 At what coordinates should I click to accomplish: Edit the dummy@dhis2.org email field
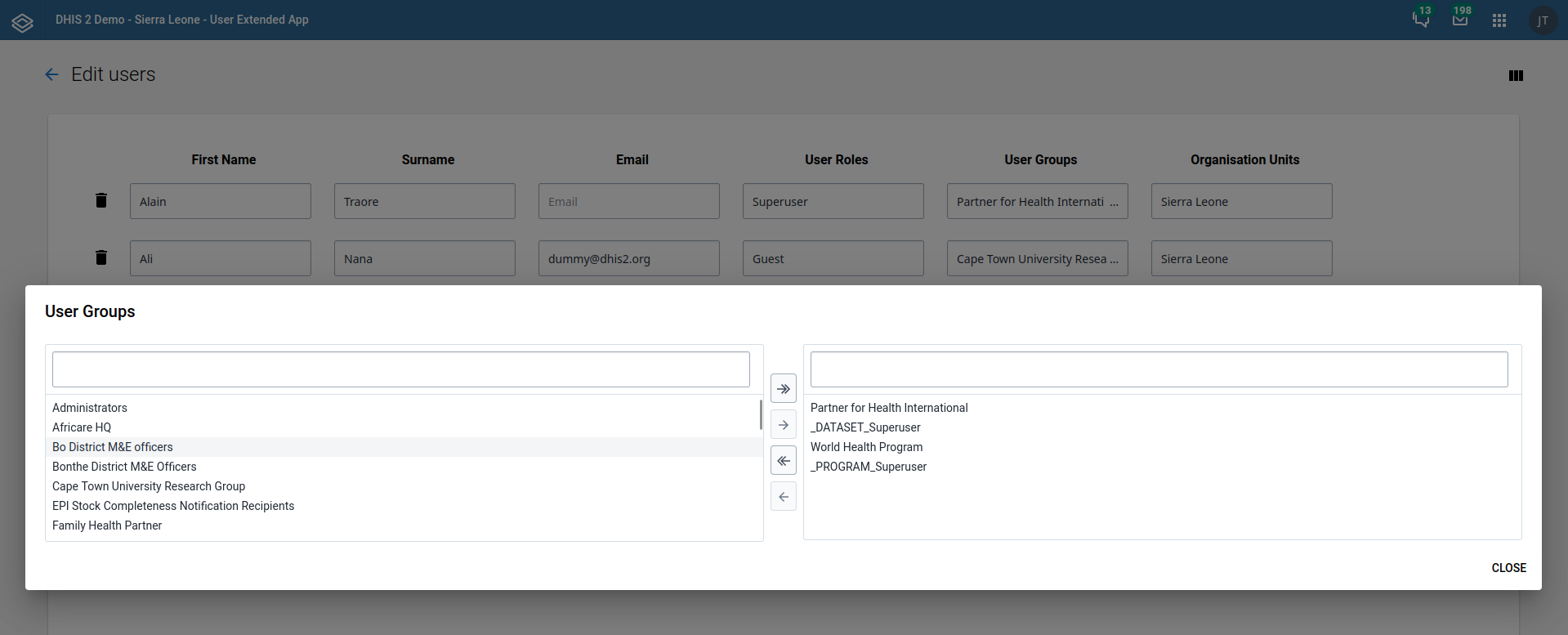(629, 258)
